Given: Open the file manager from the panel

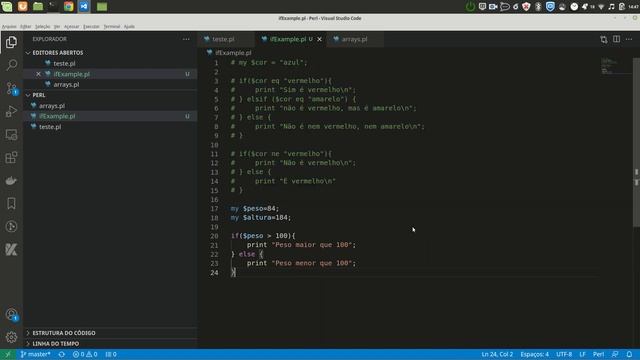Looking at the screenshot, I should 38,7.
